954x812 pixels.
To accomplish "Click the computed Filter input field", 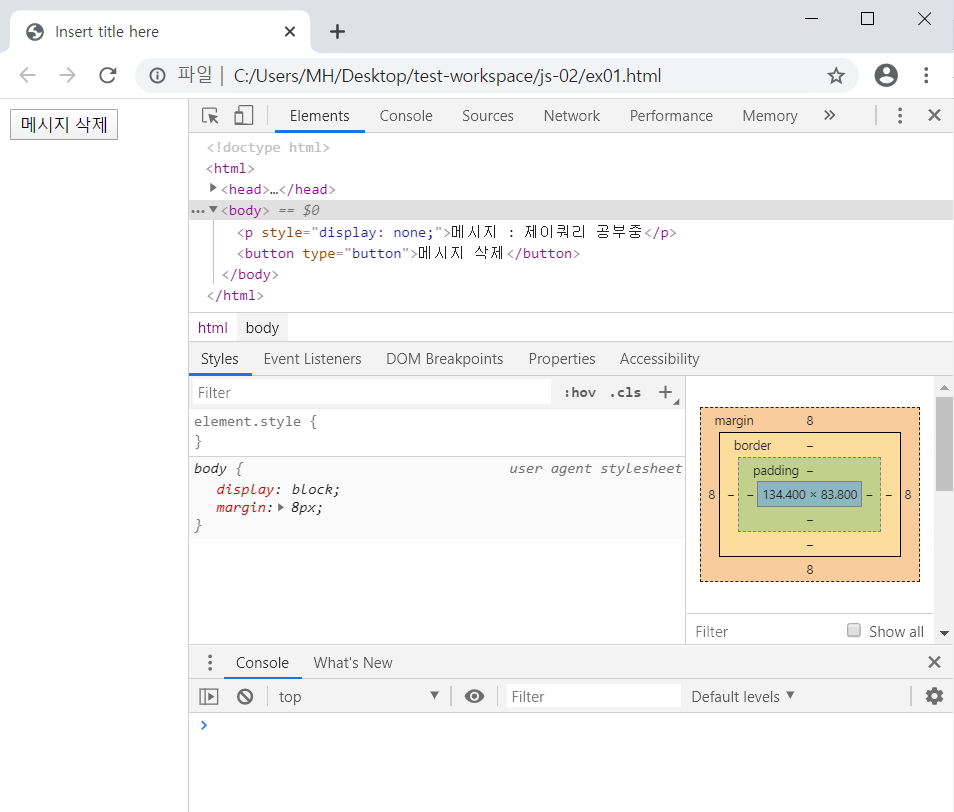I will (x=767, y=631).
